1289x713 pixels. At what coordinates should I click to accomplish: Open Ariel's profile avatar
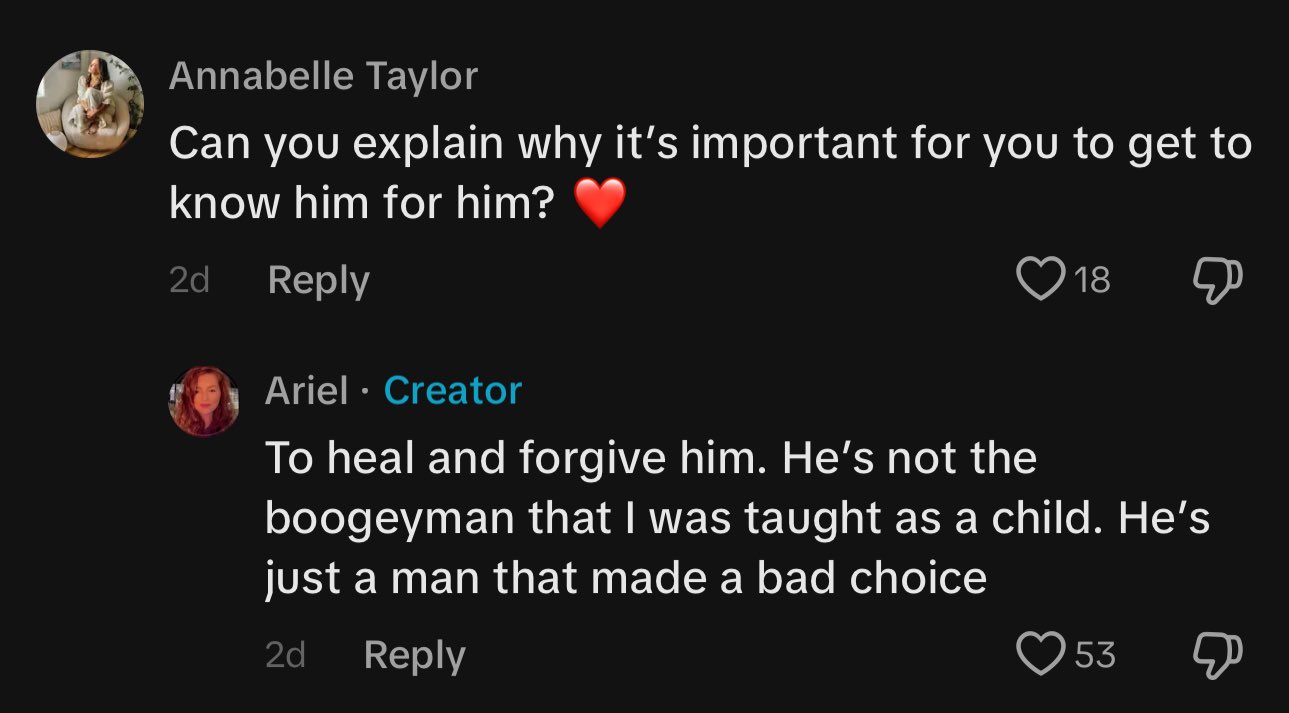(x=205, y=400)
